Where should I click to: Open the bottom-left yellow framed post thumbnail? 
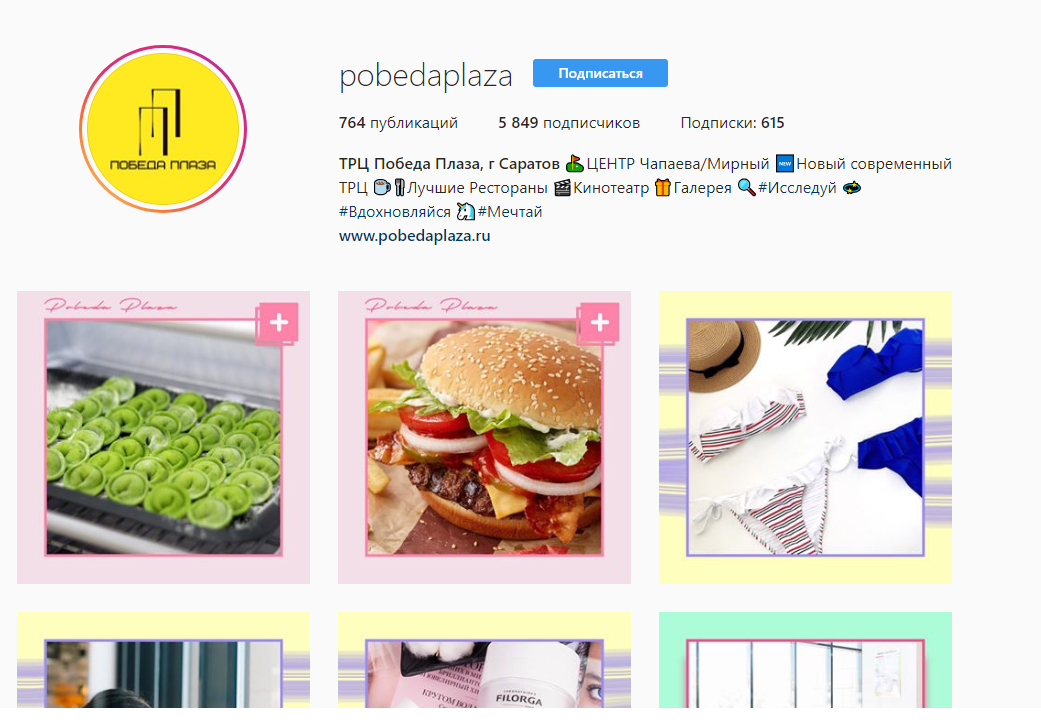pos(163,660)
